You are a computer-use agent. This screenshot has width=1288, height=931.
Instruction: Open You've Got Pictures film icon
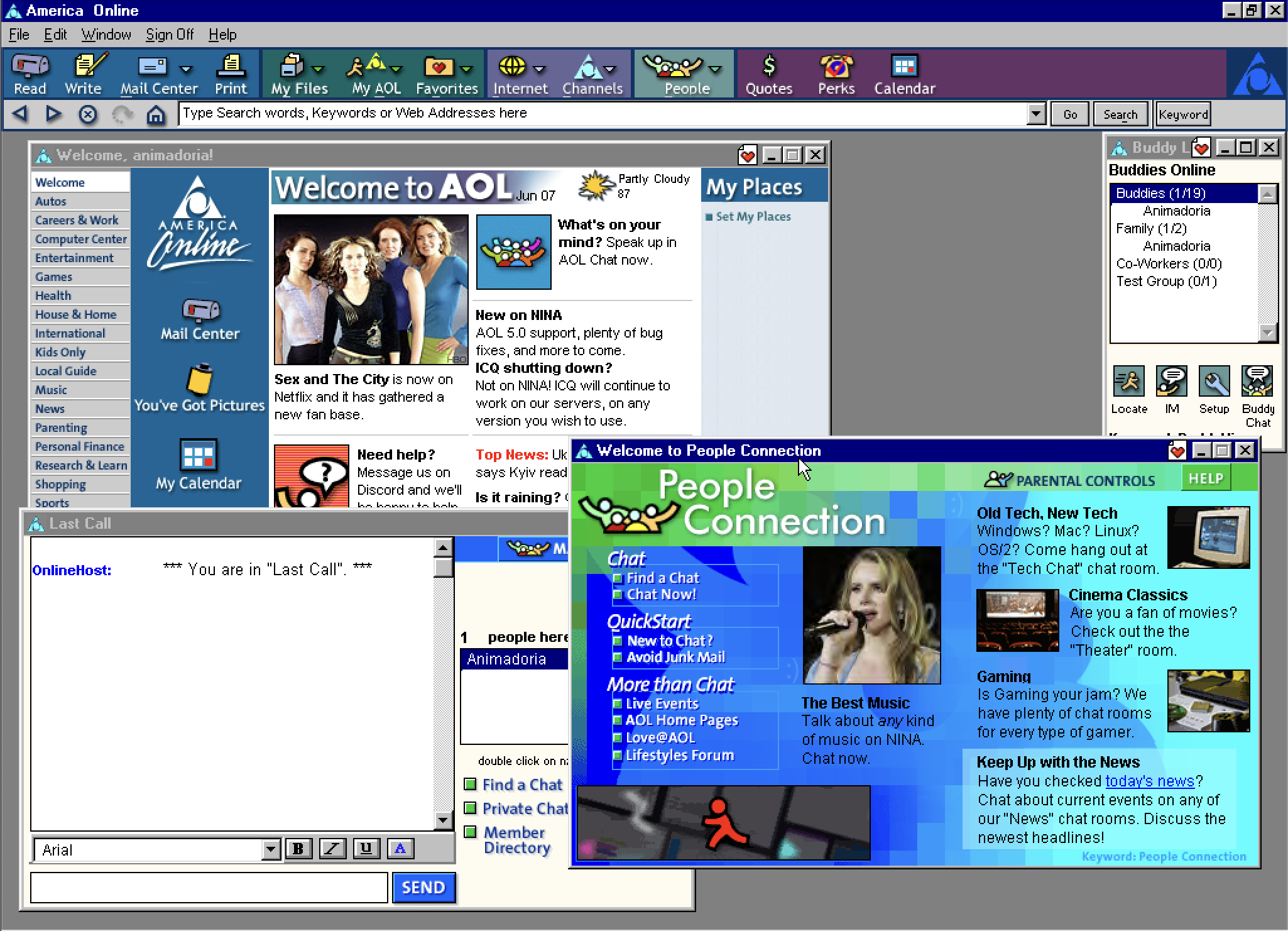[x=200, y=388]
